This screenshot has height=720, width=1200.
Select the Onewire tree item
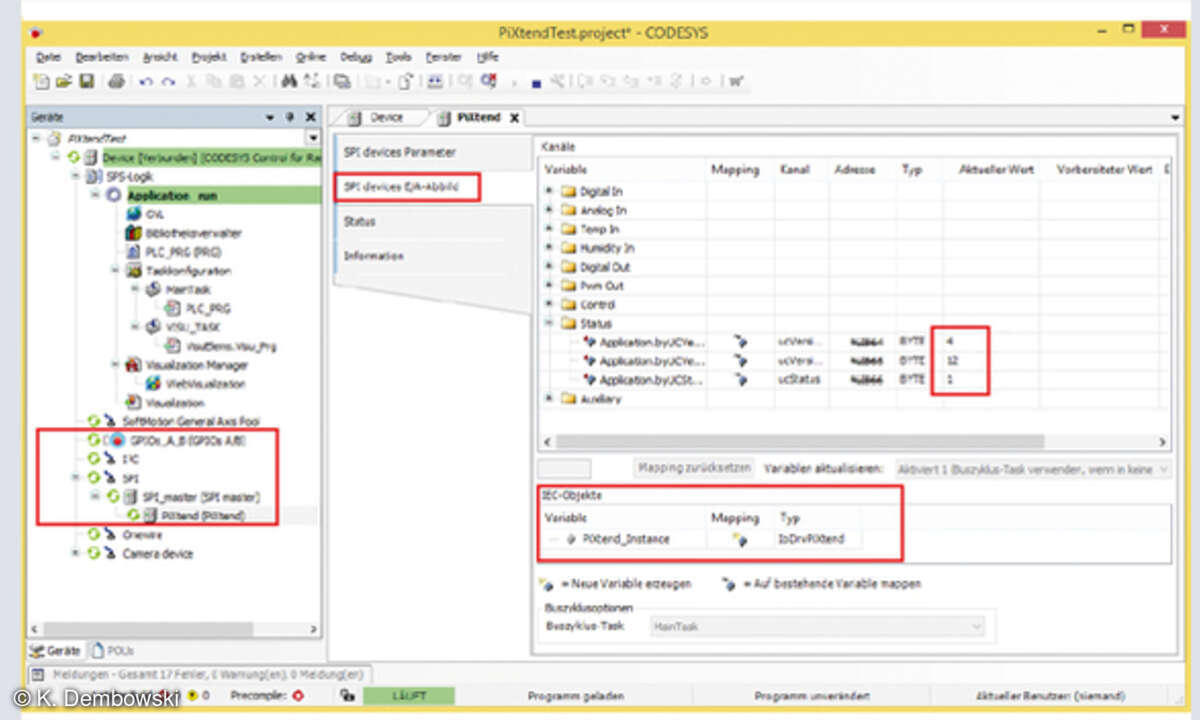pyautogui.click(x=141, y=535)
